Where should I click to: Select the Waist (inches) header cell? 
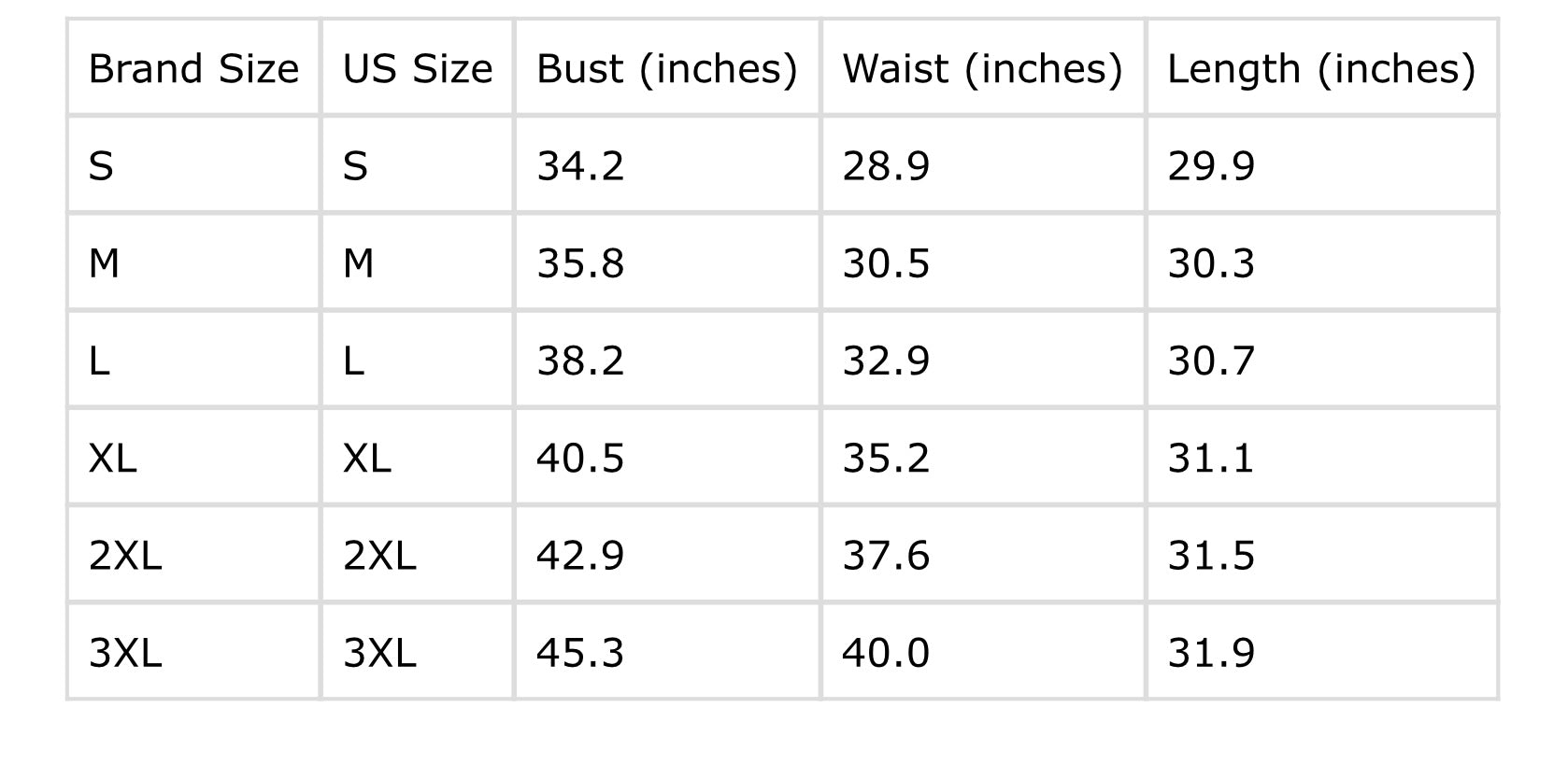point(983,68)
